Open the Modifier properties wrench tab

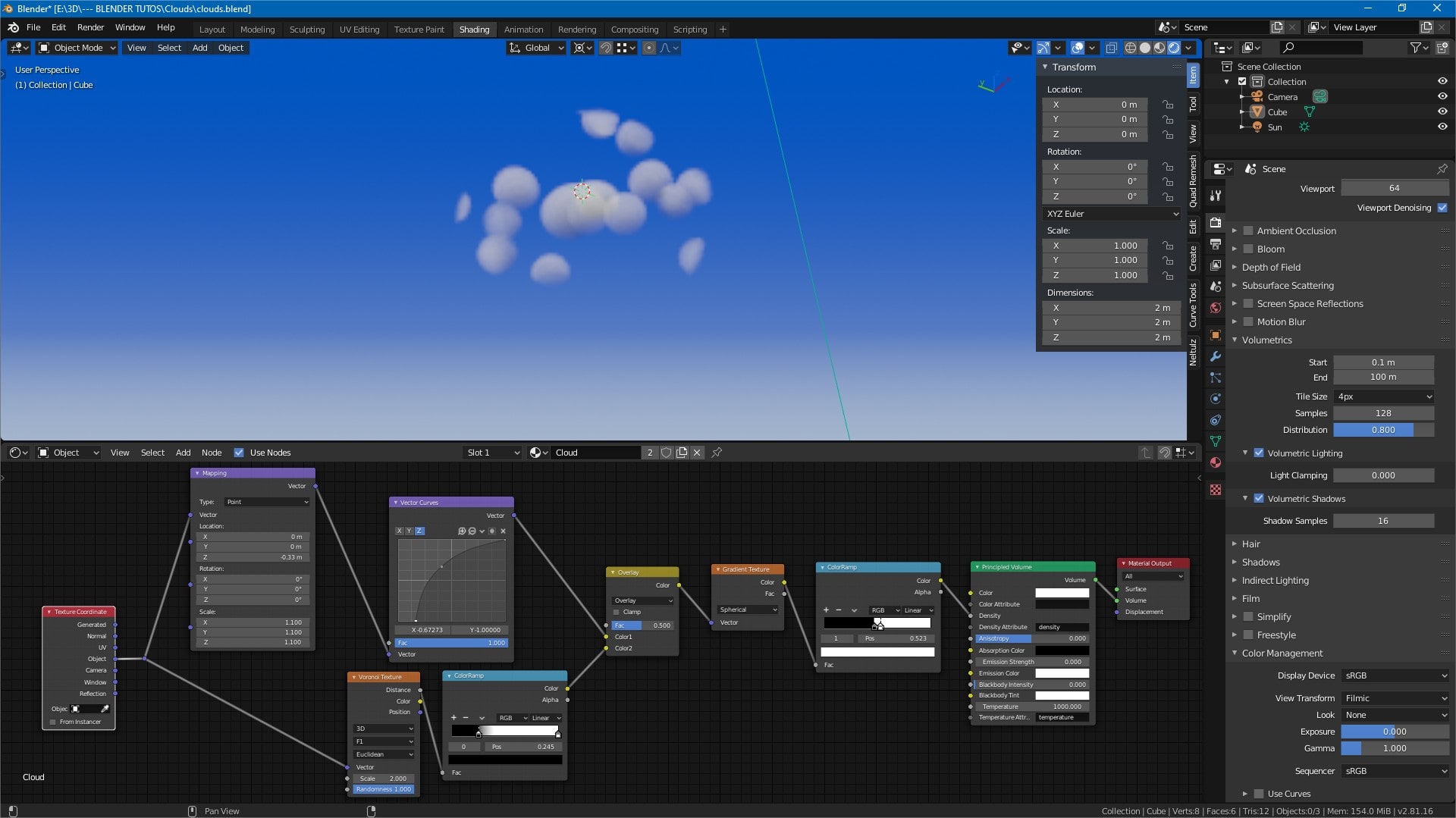1216,356
